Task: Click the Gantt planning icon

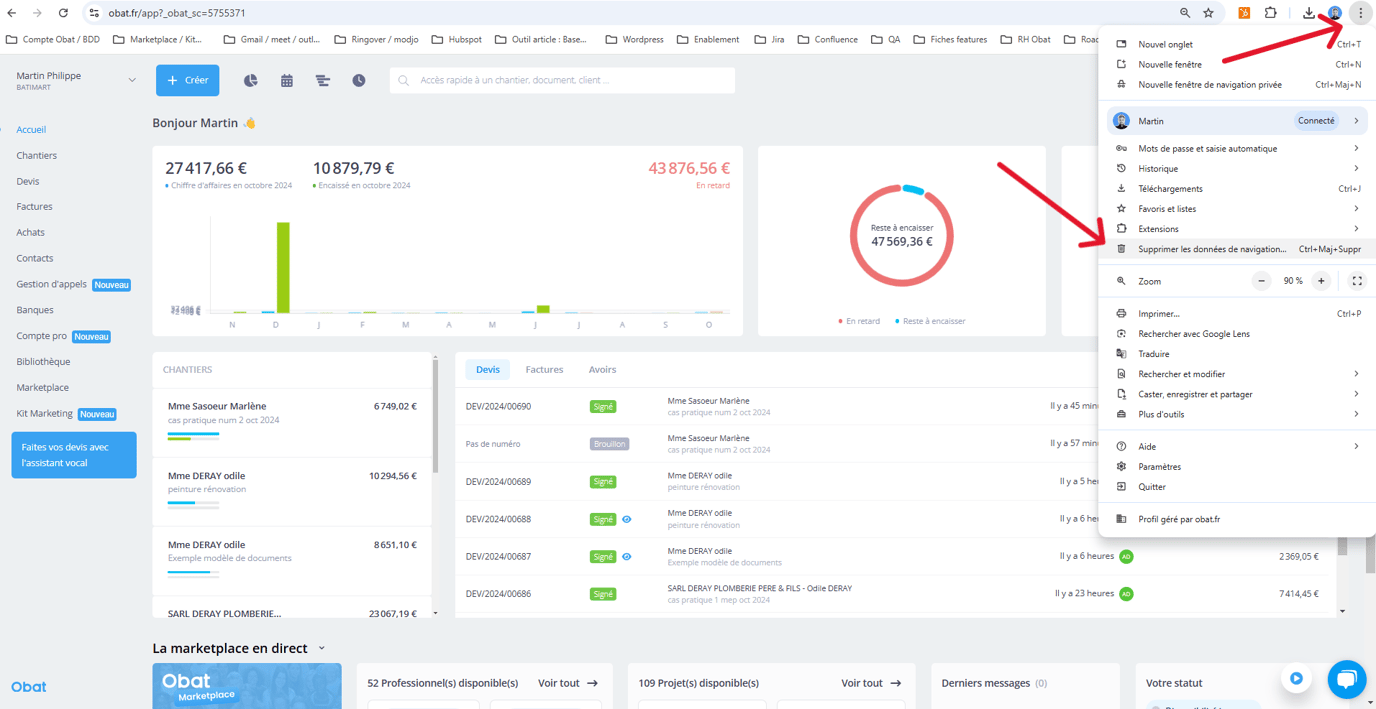Action: (x=323, y=80)
